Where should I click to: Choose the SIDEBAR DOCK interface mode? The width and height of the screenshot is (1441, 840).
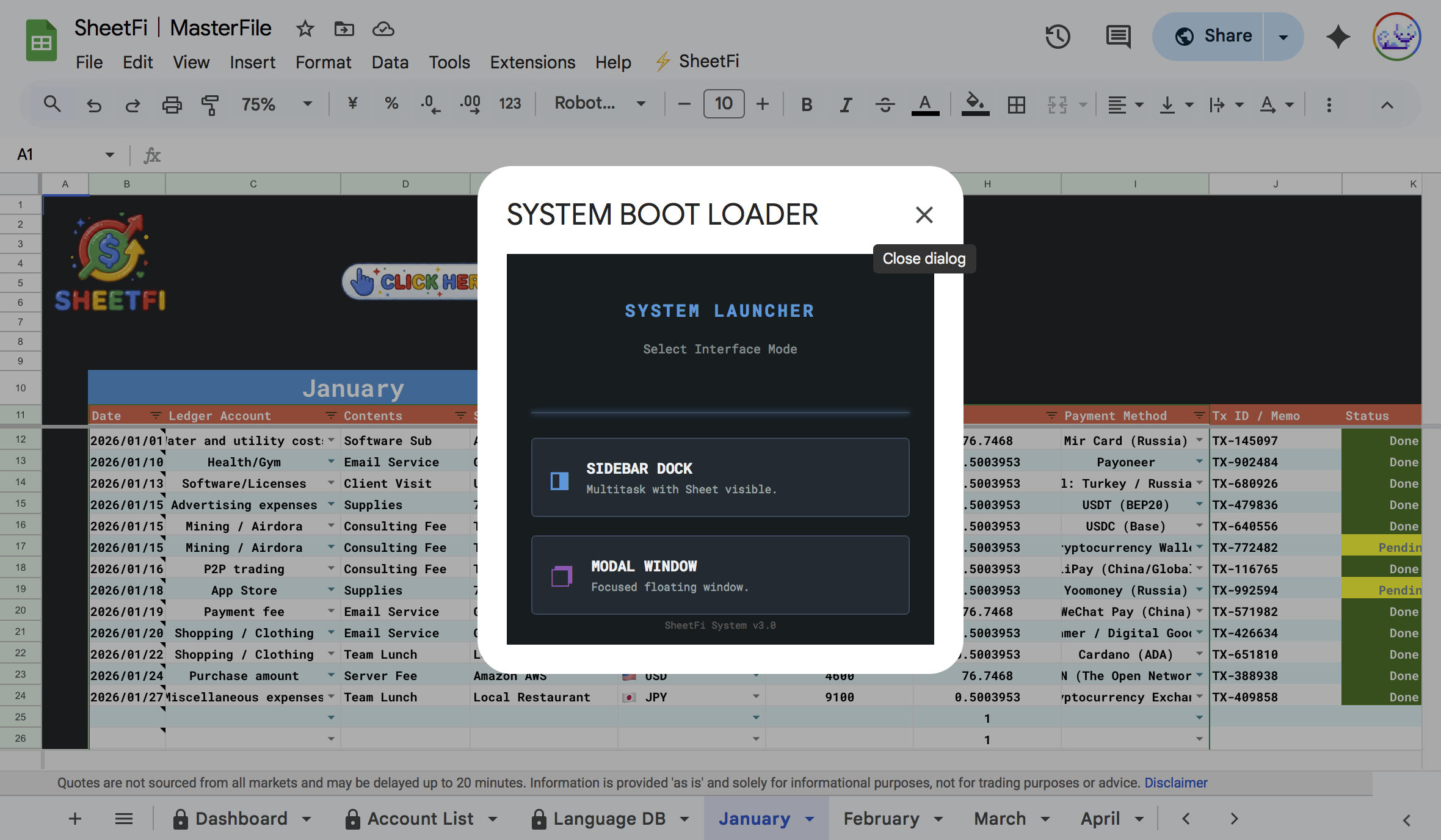[720, 477]
